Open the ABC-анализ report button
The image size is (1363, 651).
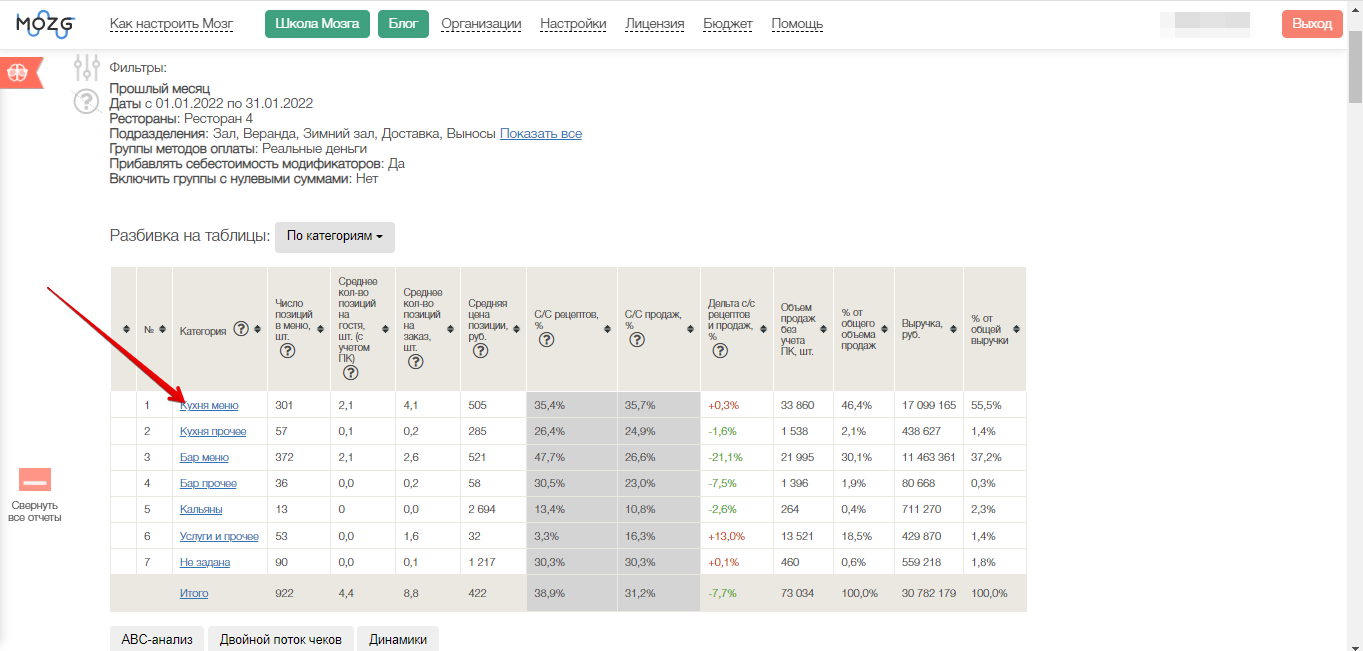(157, 640)
